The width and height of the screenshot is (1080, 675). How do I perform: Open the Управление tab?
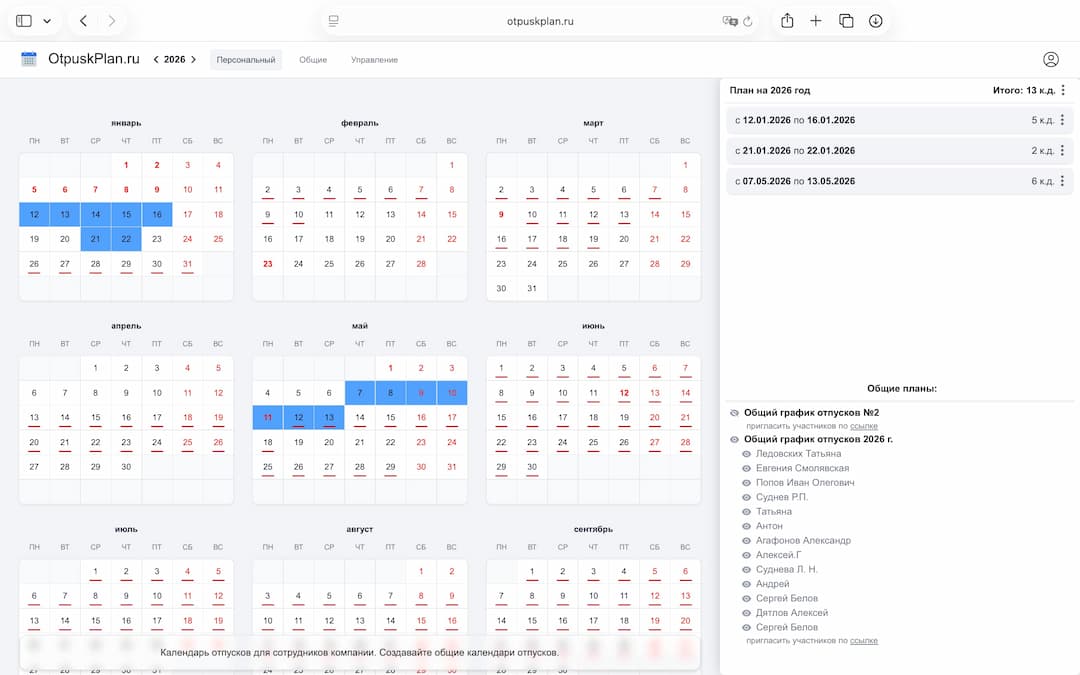pos(374,60)
